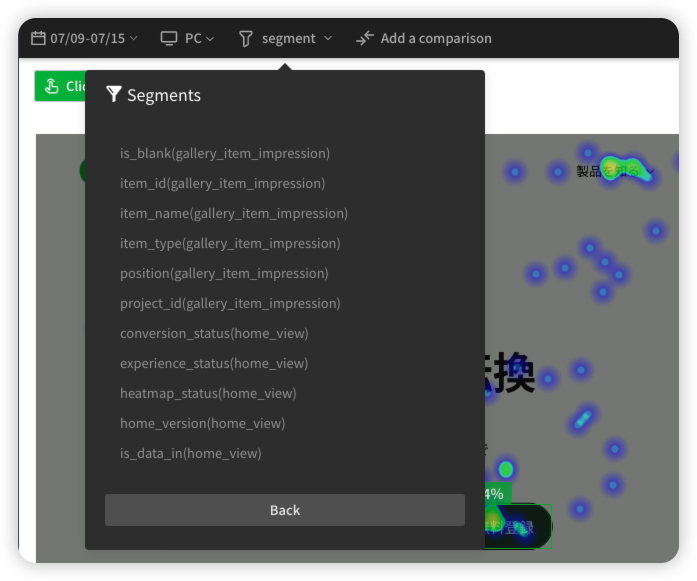Click the Segments panel funnel icon
Image resolution: width=697 pixels, height=581 pixels.
tap(114, 94)
